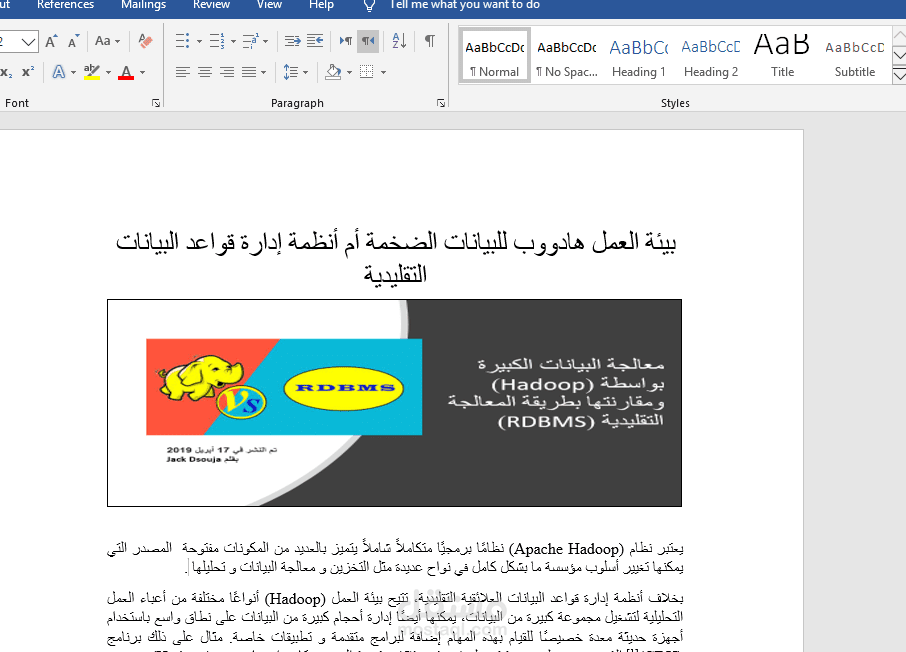Align text left
Screen dimensions: 906x652
click(x=183, y=72)
